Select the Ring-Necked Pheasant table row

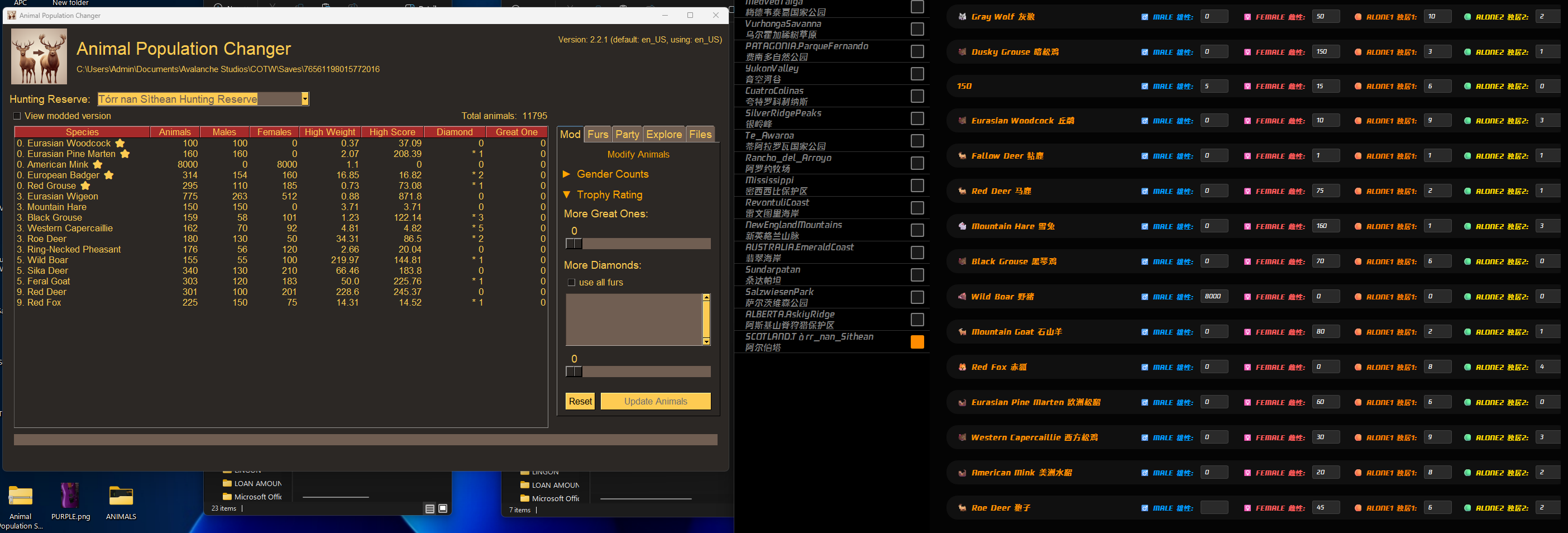tap(281, 249)
